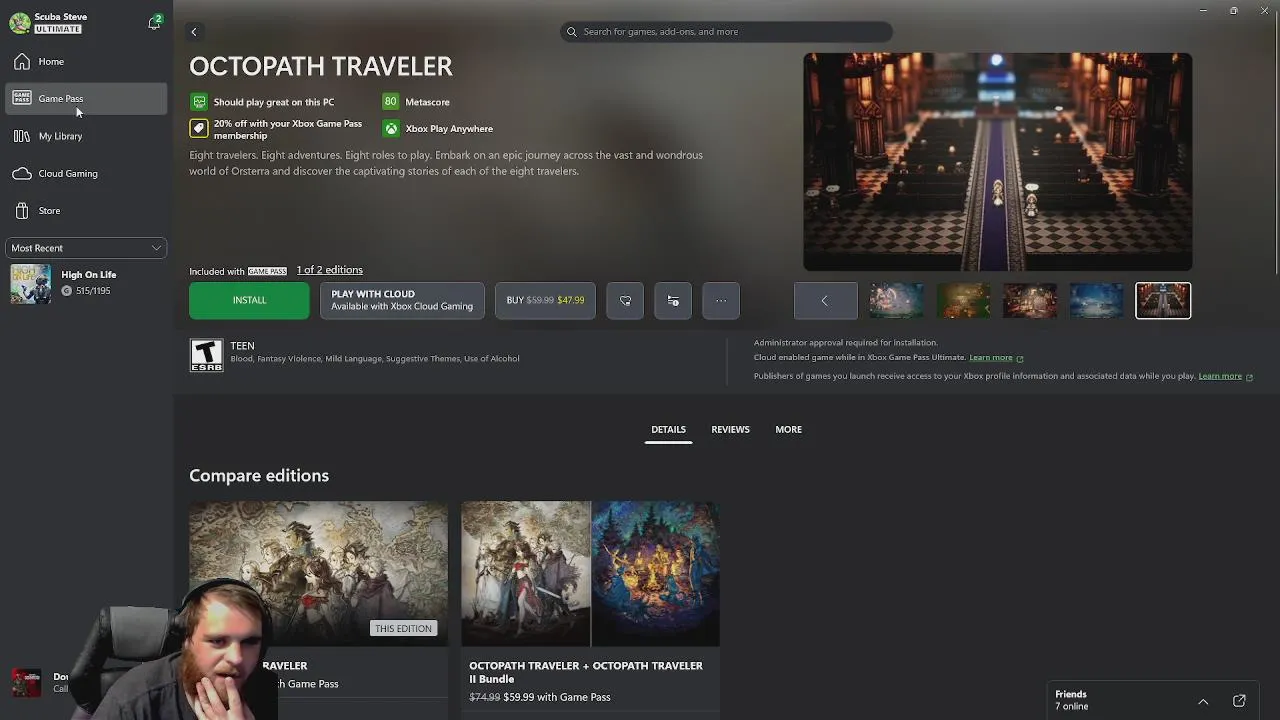Expand the Most Recent dropdown
The width and height of the screenshot is (1280, 720).
[x=86, y=248]
